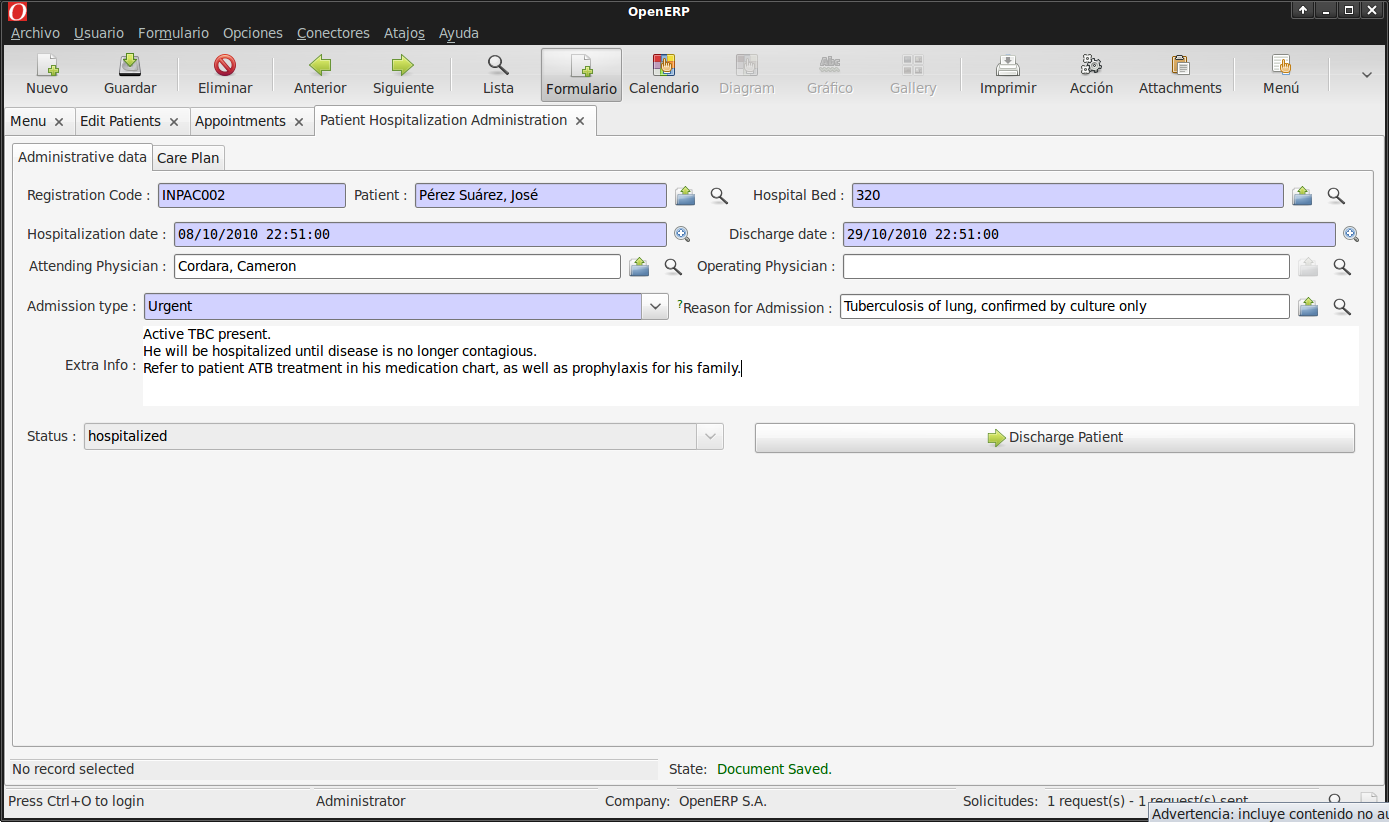1389x822 pixels.
Task: Switch to the Care Plan tab
Action: [188, 158]
